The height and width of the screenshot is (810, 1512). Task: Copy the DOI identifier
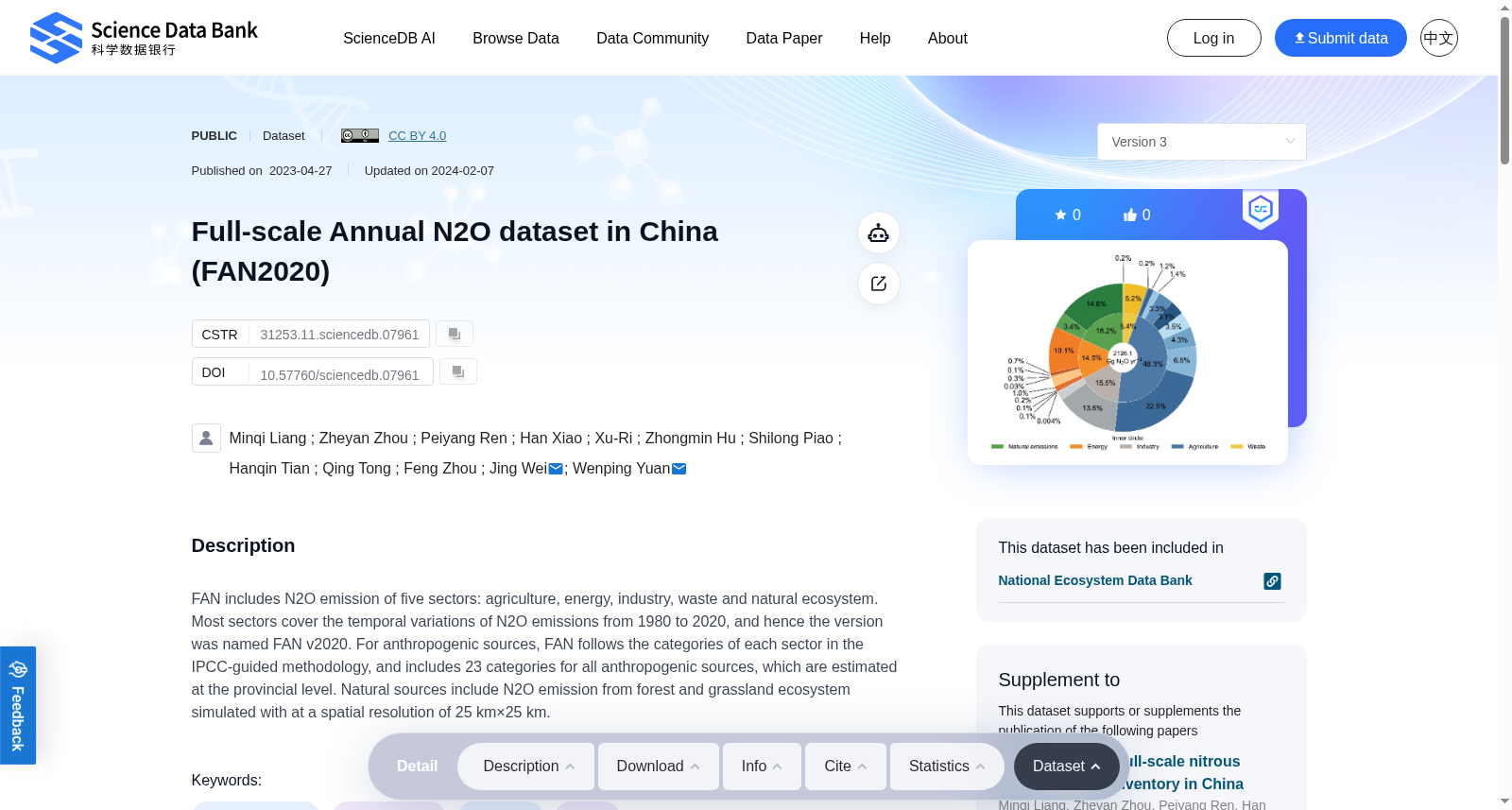click(x=458, y=371)
